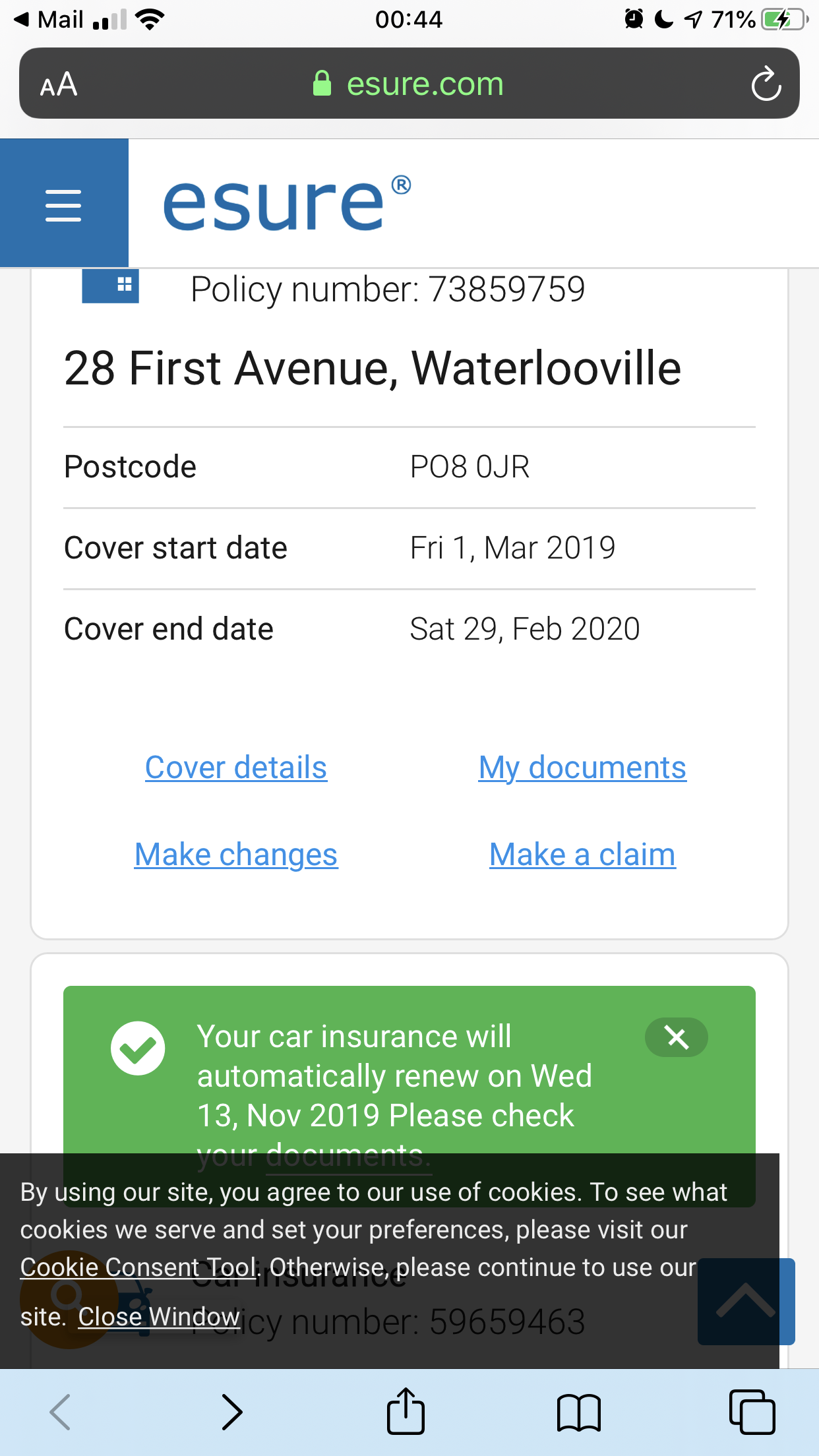
Task: Tap the green checkmark icon
Action: tap(138, 1048)
